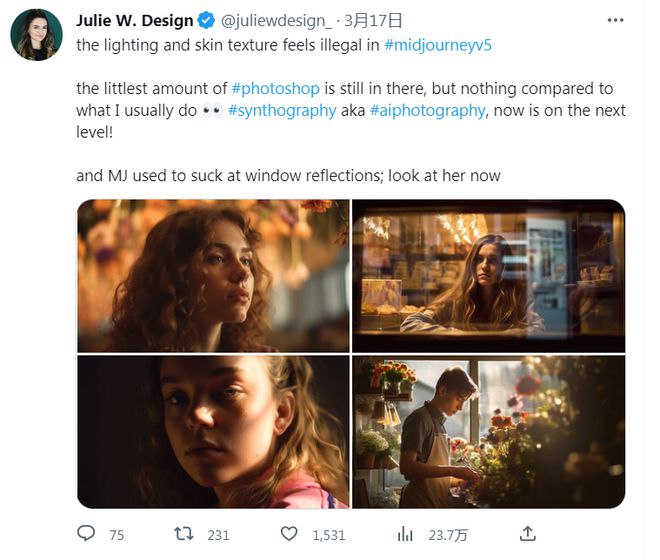Viewport: 660px width, 560px height.
Task: Click the retweet arrows icon
Action: pos(184,534)
